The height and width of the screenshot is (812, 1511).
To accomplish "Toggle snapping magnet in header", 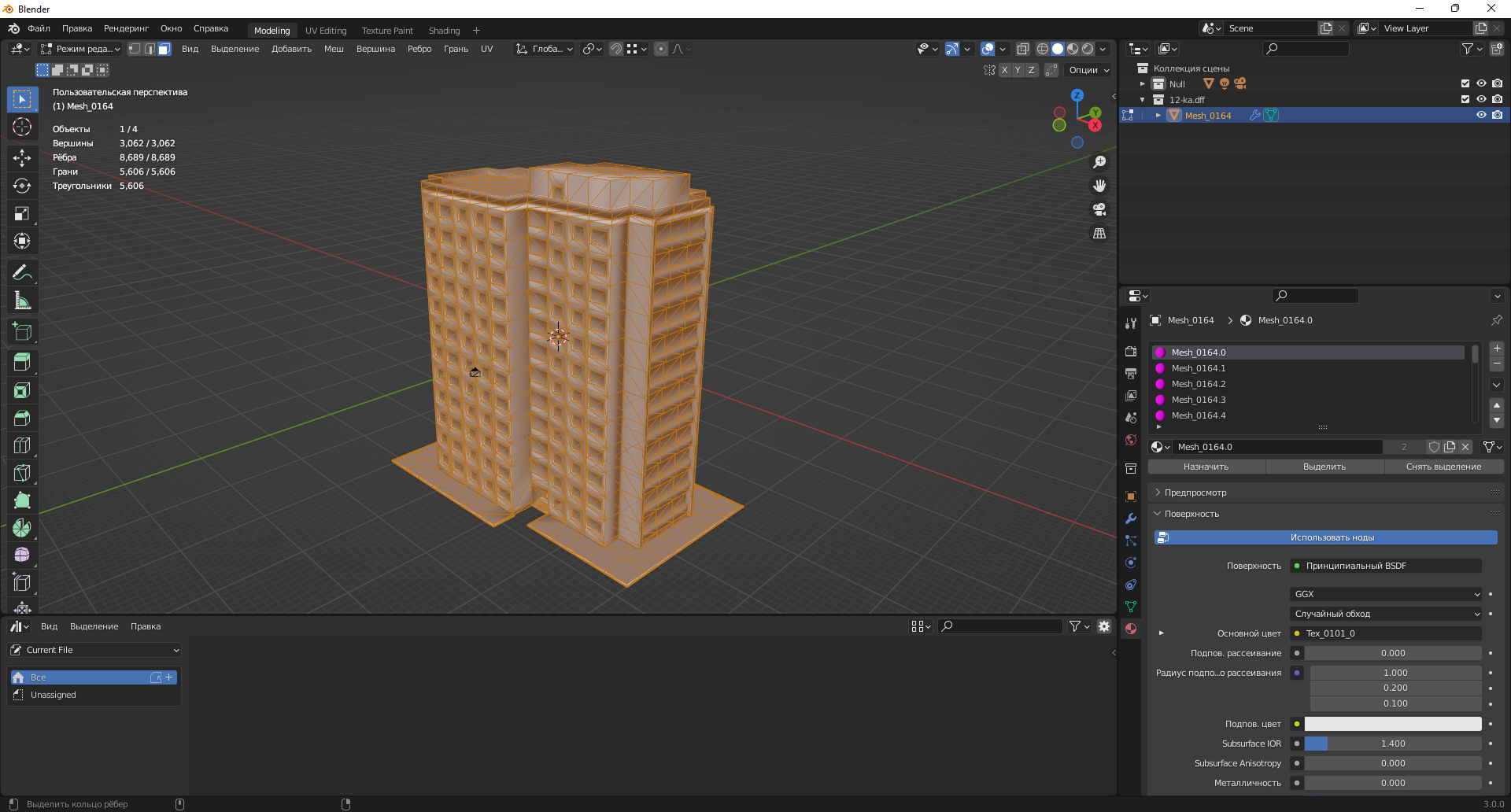I will click(616, 49).
